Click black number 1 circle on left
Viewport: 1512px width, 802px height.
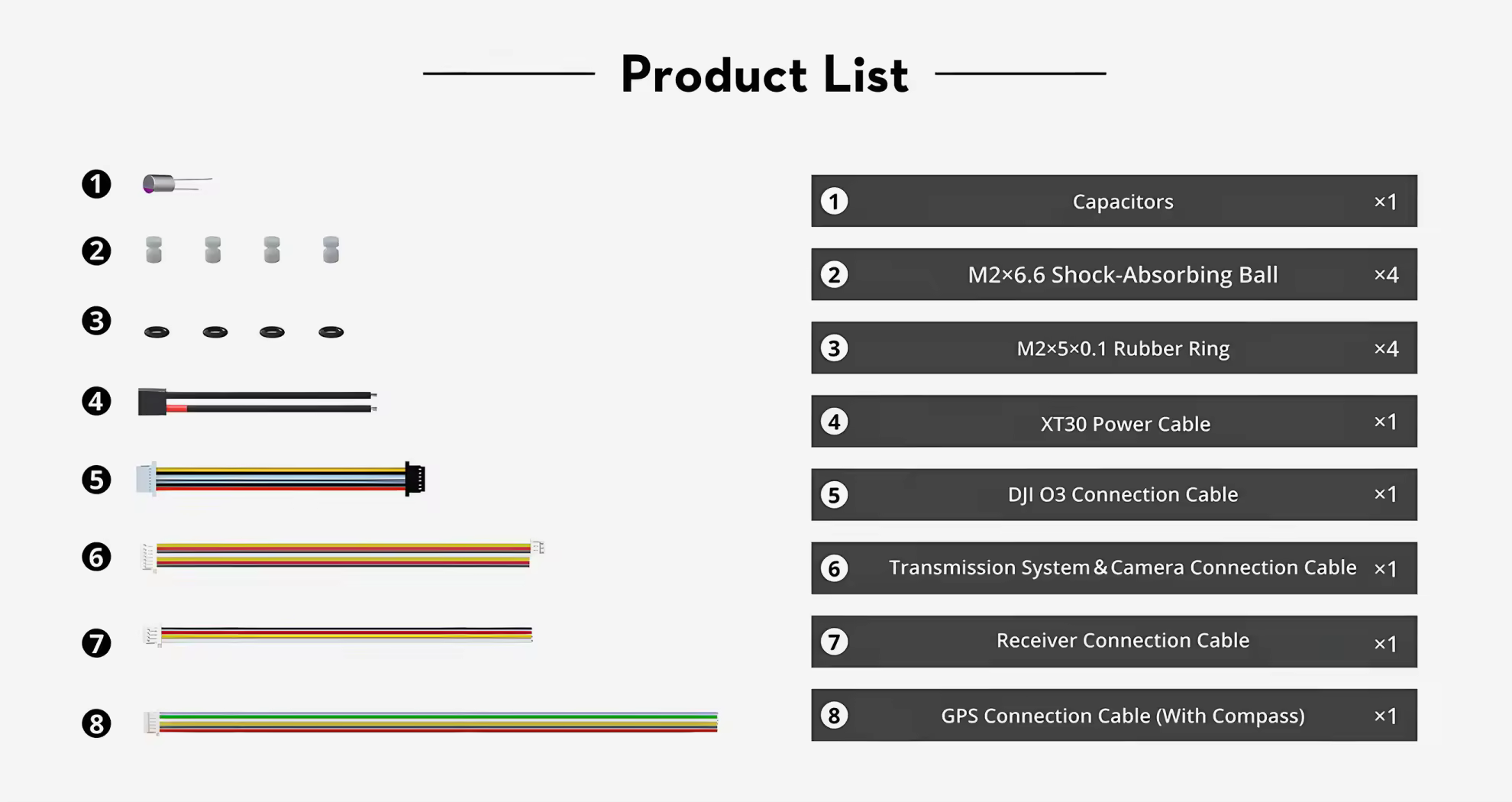click(96, 184)
